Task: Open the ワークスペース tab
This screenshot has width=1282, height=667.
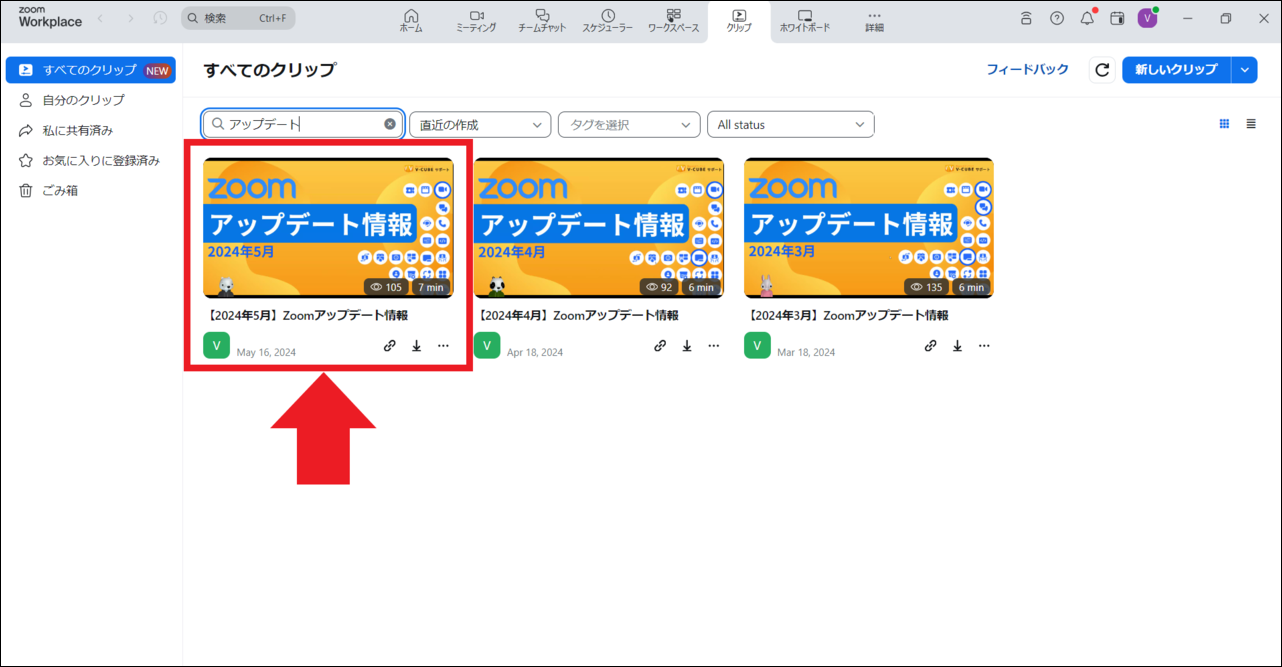Action: 673,21
